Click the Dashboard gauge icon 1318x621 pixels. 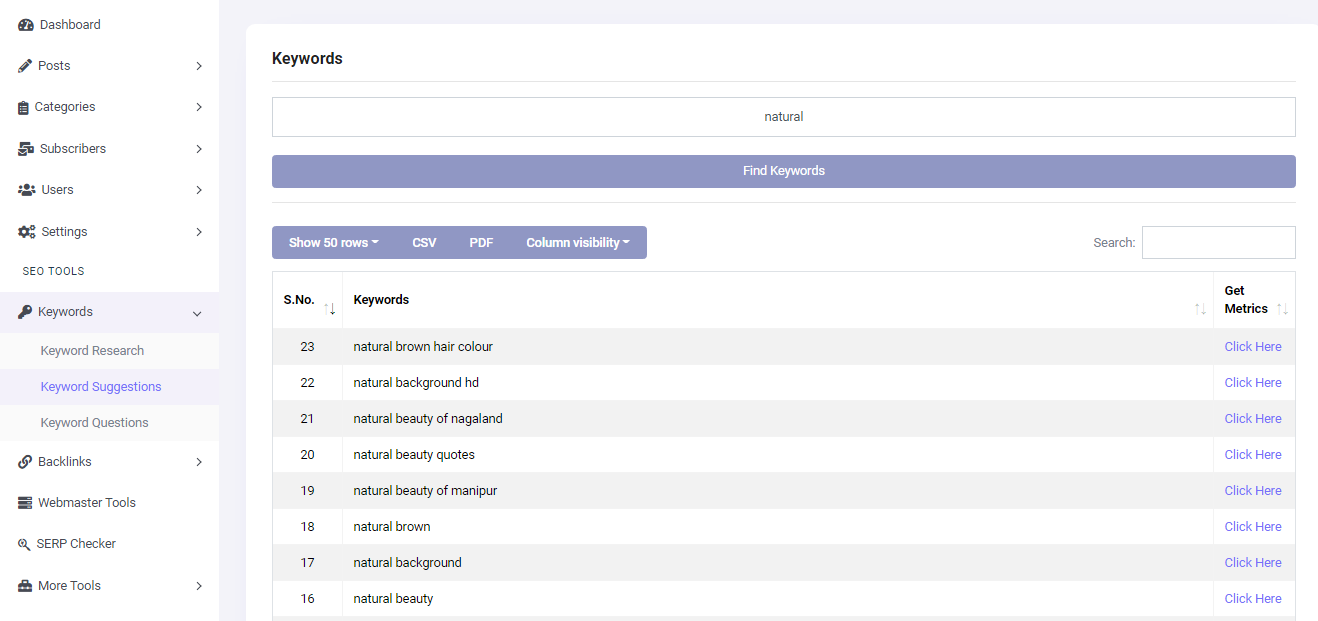26,25
